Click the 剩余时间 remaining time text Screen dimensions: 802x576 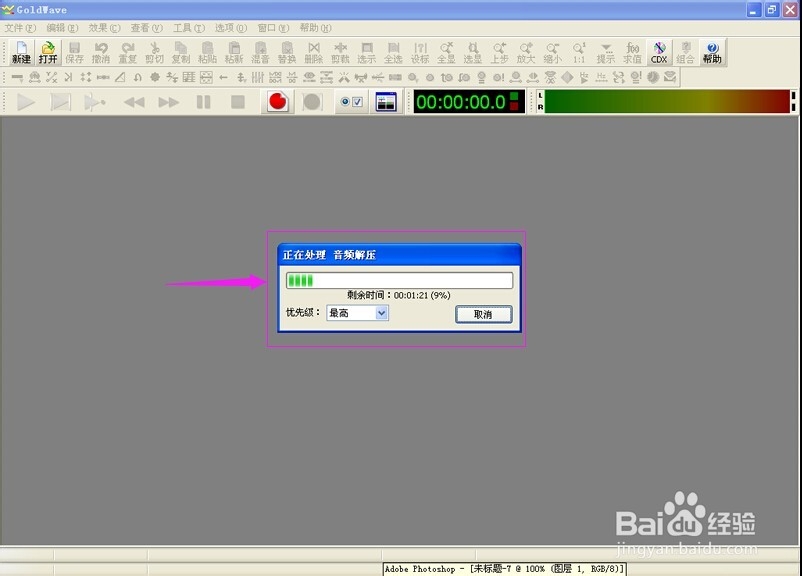399,295
